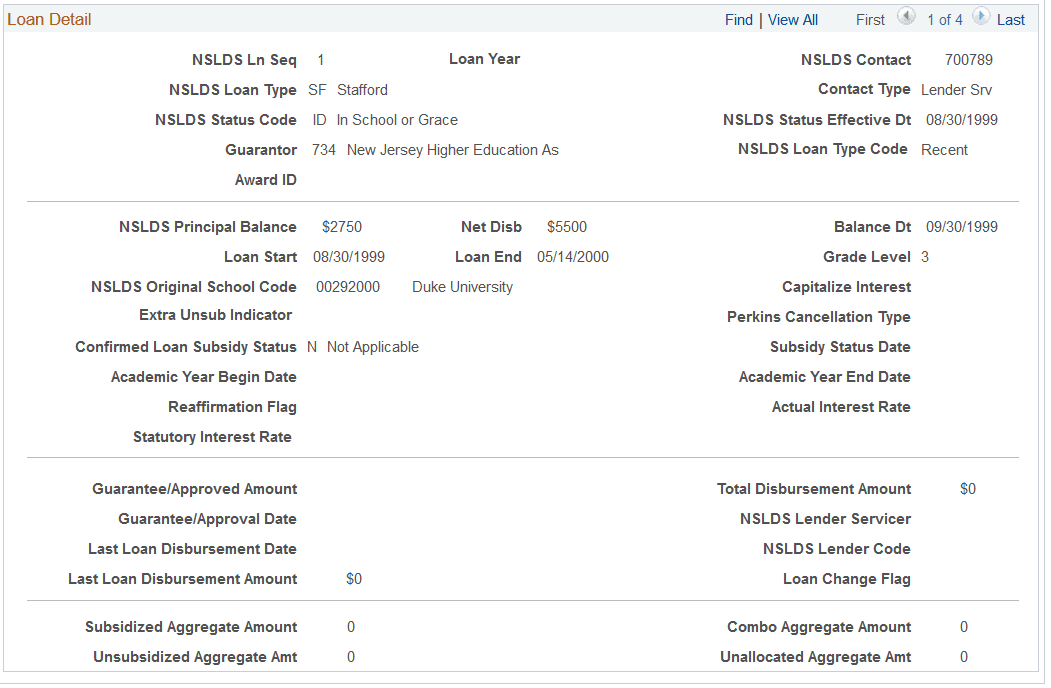The width and height of the screenshot is (1051, 688).
Task: Select the back navigation arrow near First
Action: pos(906,18)
